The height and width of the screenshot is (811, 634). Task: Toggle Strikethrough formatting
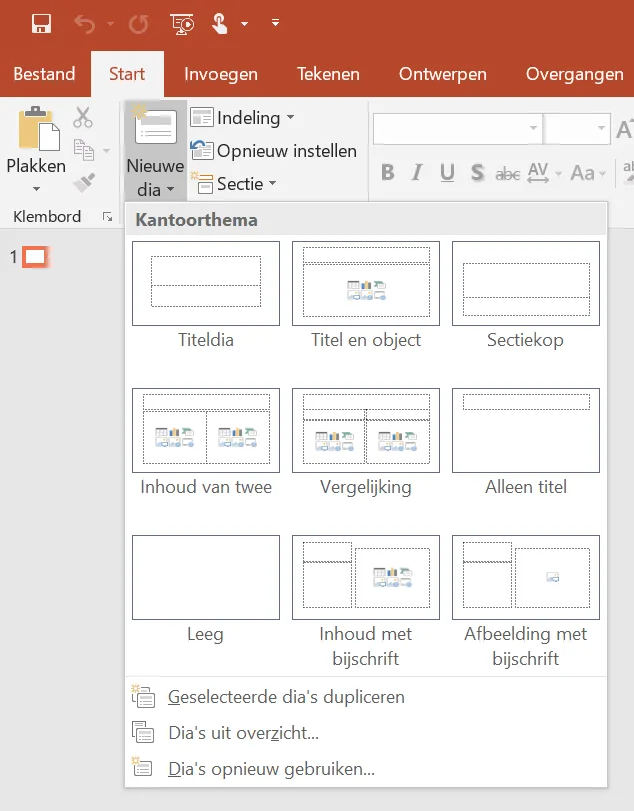pos(508,173)
